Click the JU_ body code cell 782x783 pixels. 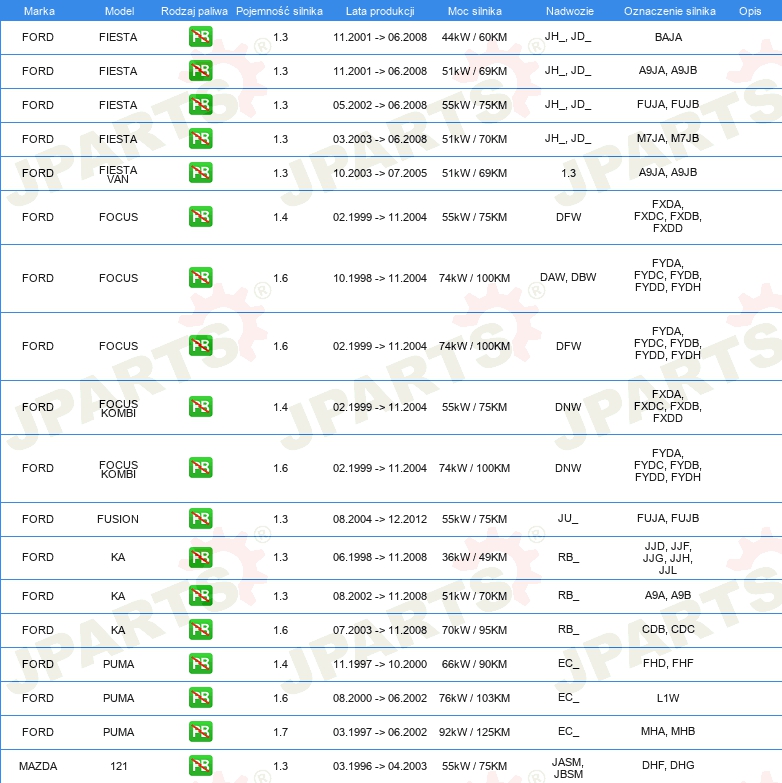click(x=568, y=518)
